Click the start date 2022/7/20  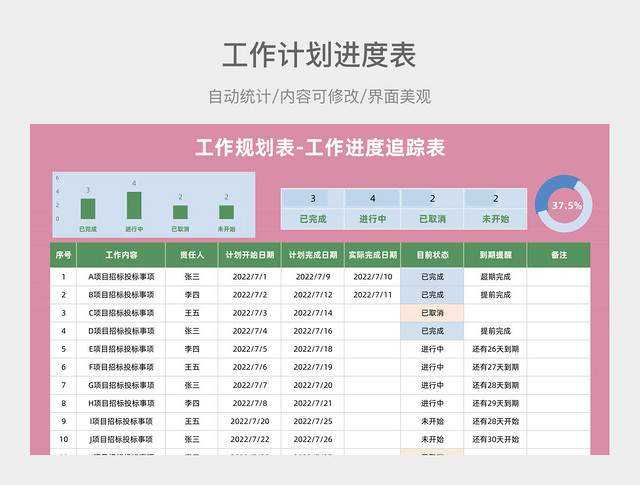250,421
